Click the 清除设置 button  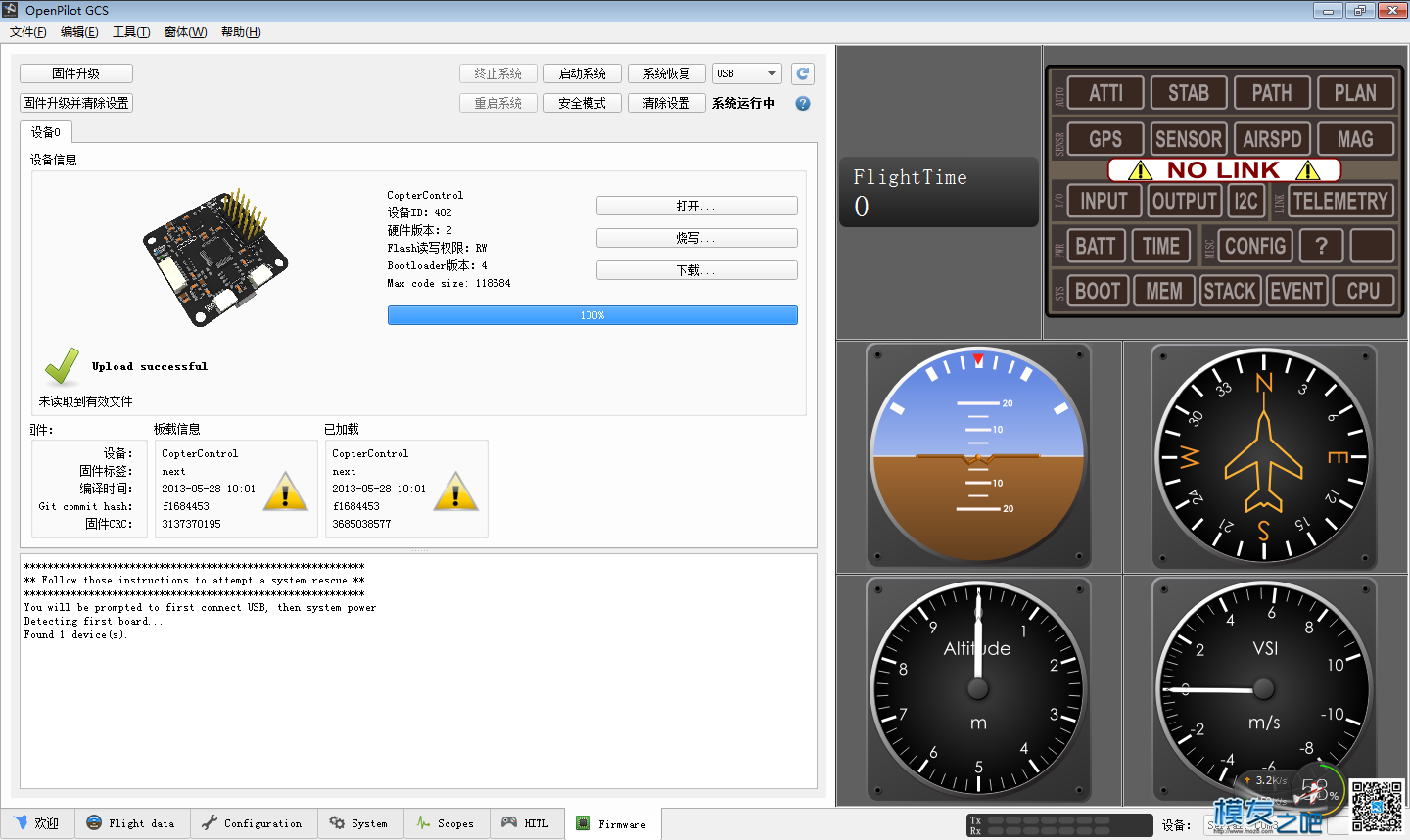667,103
